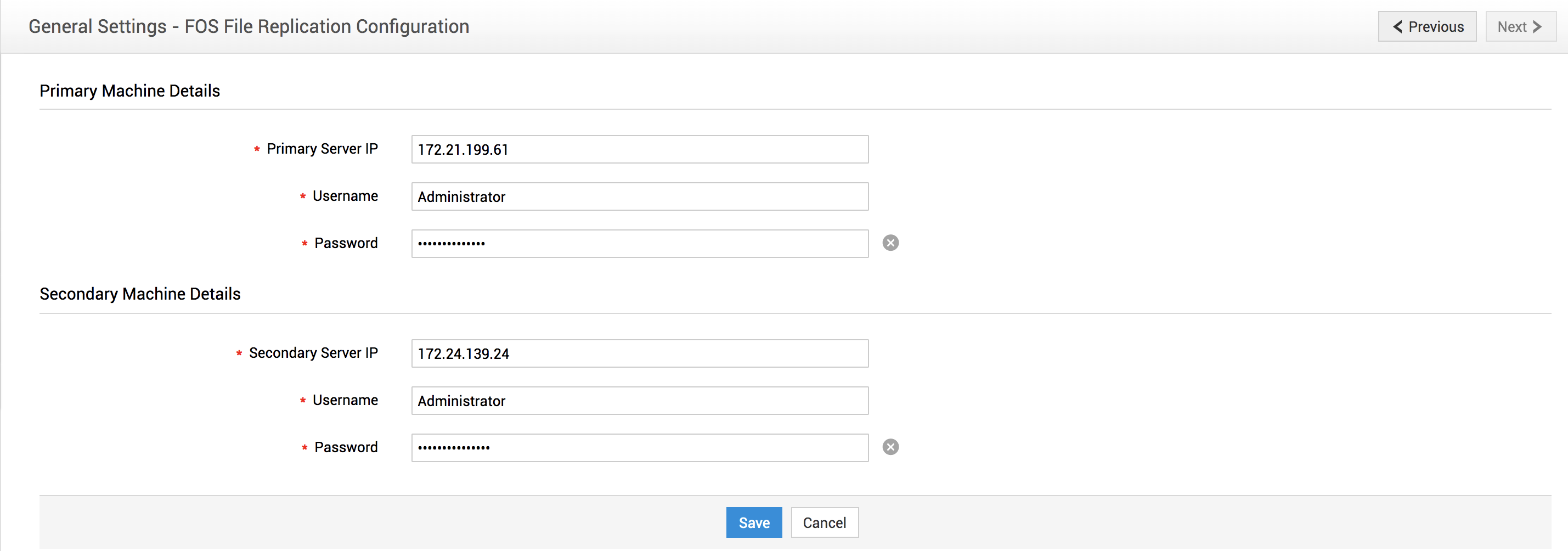Click the Primary Server IP label

[322, 149]
